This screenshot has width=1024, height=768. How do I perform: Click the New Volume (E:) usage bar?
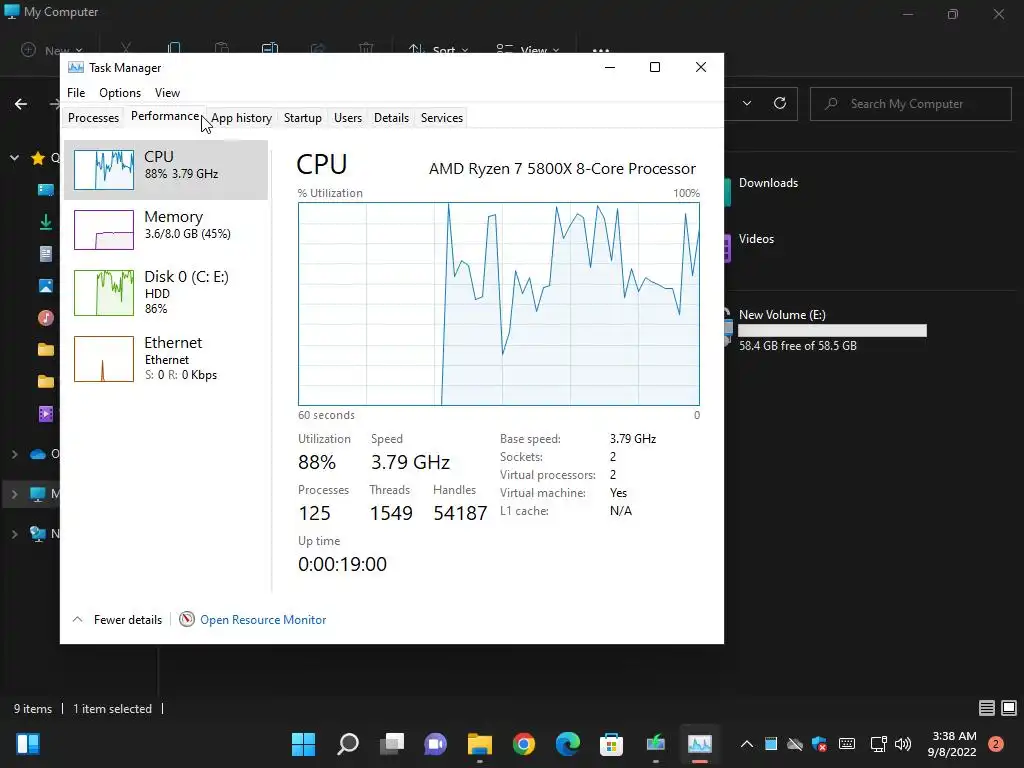point(832,330)
